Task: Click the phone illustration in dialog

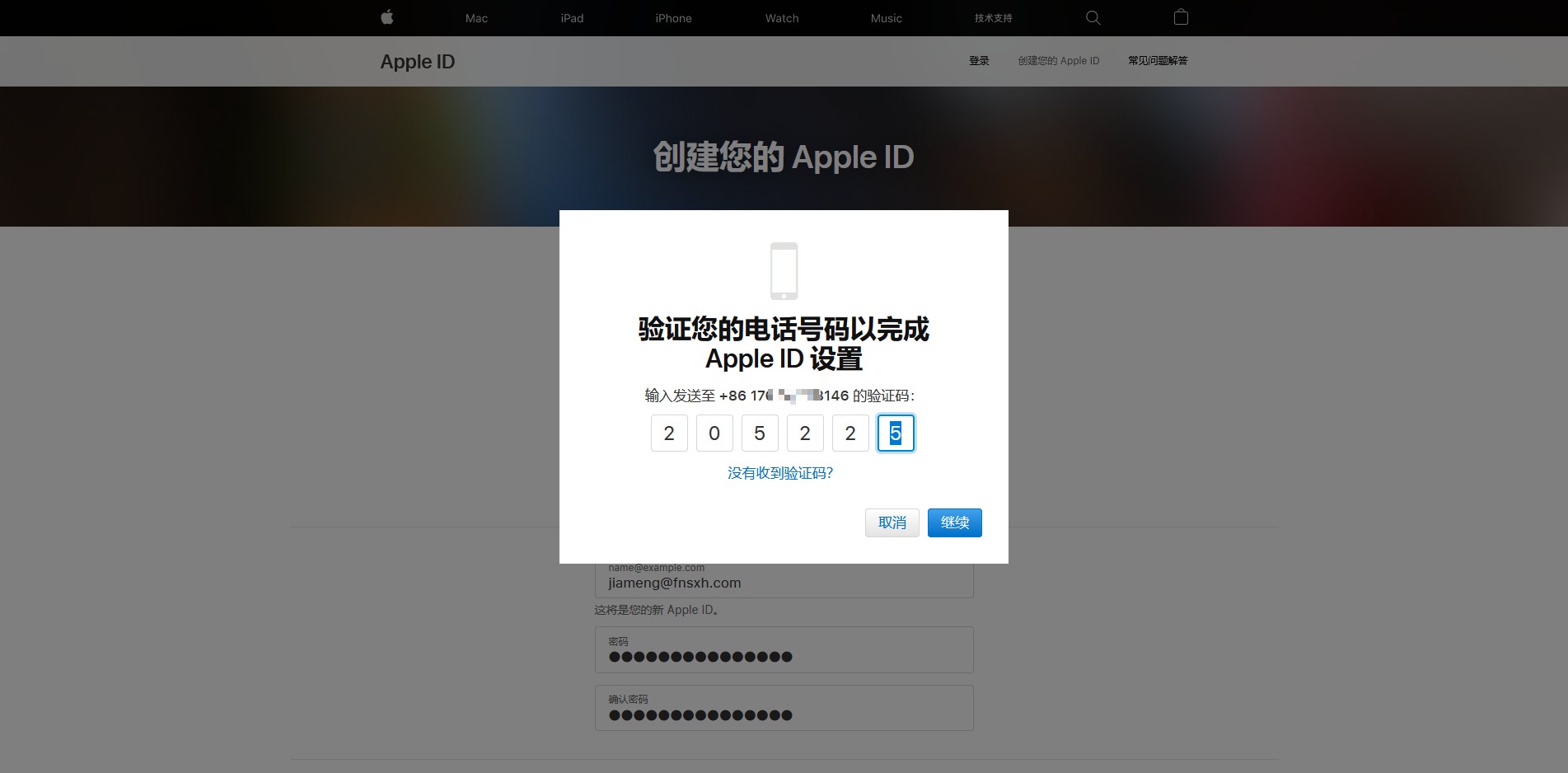Action: (784, 270)
